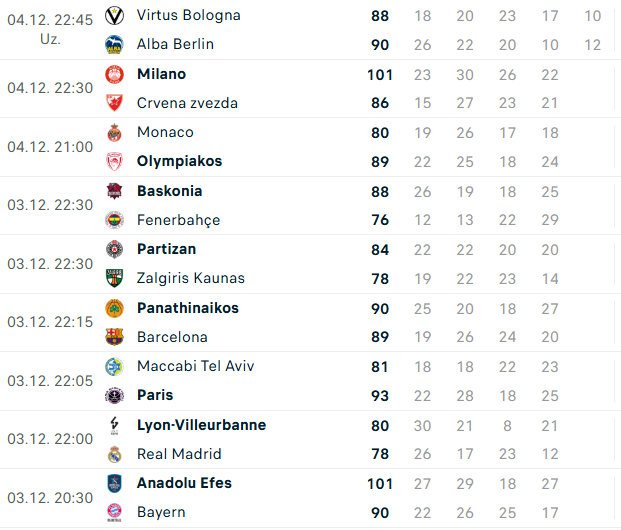This screenshot has width=621, height=530.
Task: Click the Fenerbahçe team logo
Action: click(114, 220)
